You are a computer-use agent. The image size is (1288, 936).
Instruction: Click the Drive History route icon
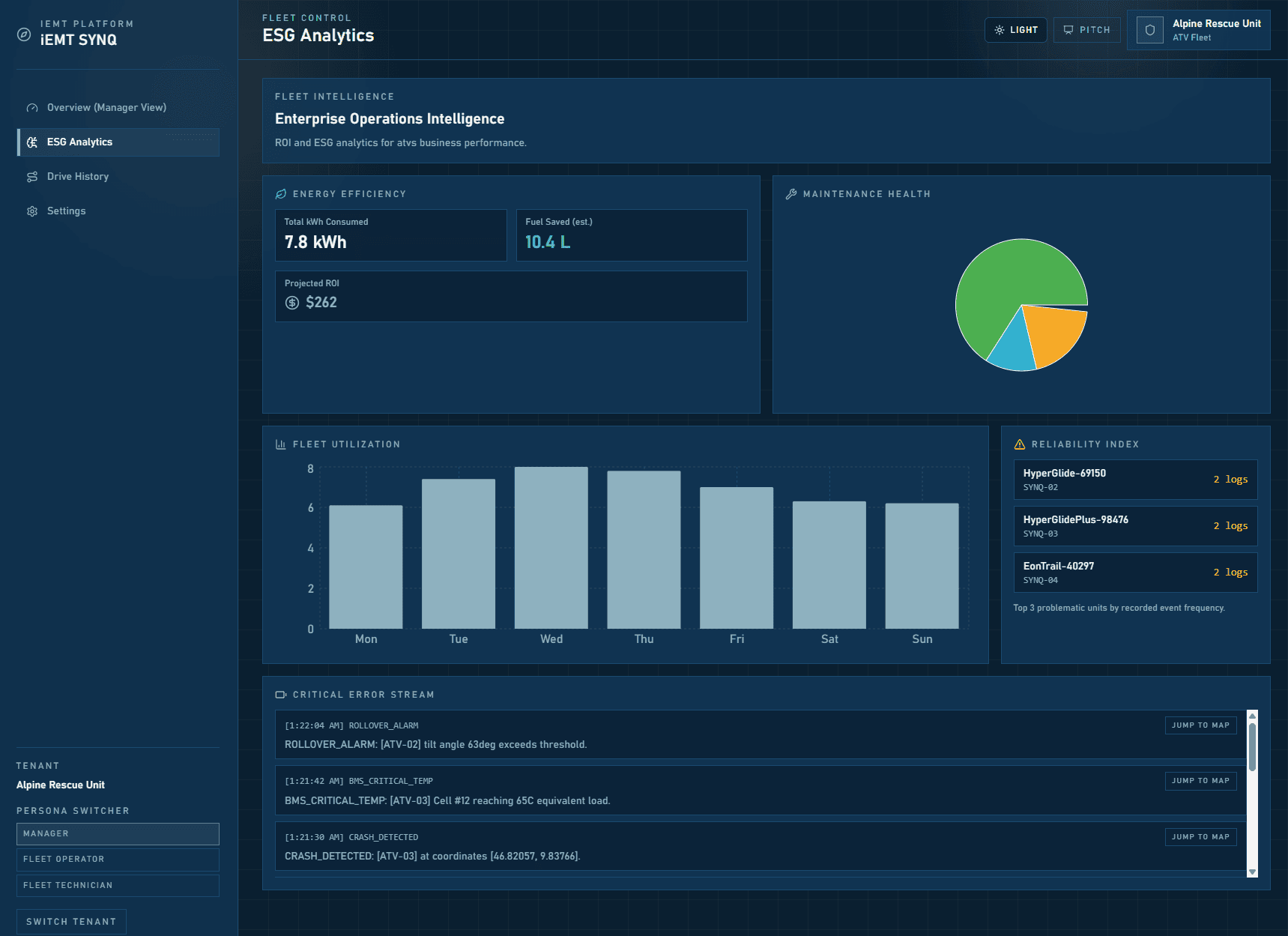pos(32,177)
